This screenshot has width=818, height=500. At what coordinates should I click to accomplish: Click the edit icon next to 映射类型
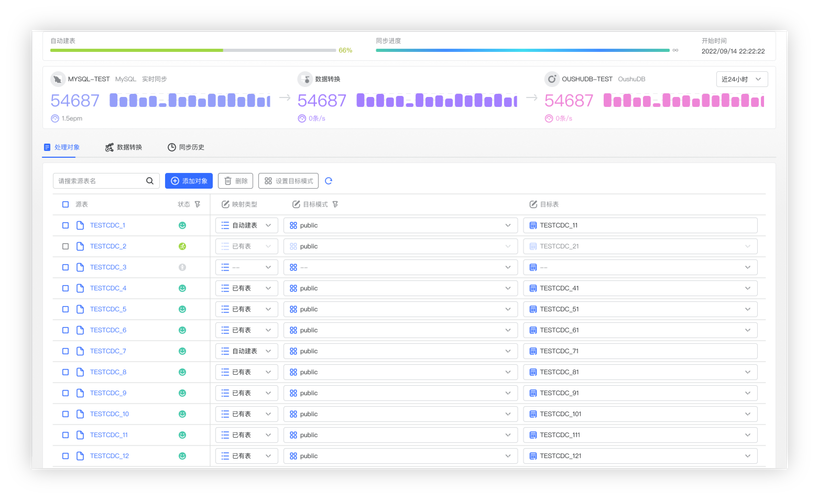point(225,204)
